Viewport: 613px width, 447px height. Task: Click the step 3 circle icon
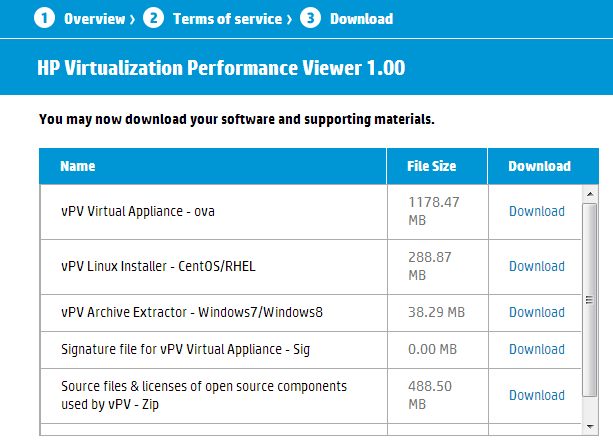tap(310, 18)
